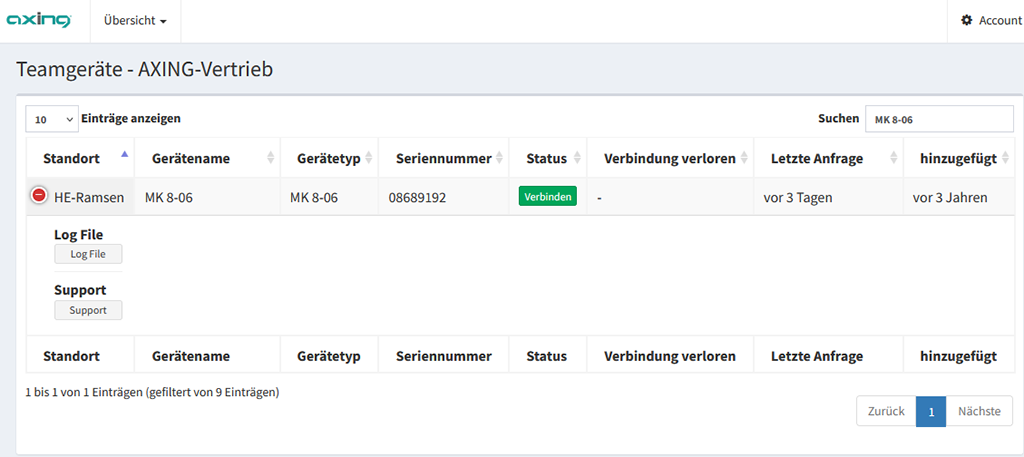Sort by Standort using its arrow icon
The height and width of the screenshot is (457, 1024).
point(125,154)
